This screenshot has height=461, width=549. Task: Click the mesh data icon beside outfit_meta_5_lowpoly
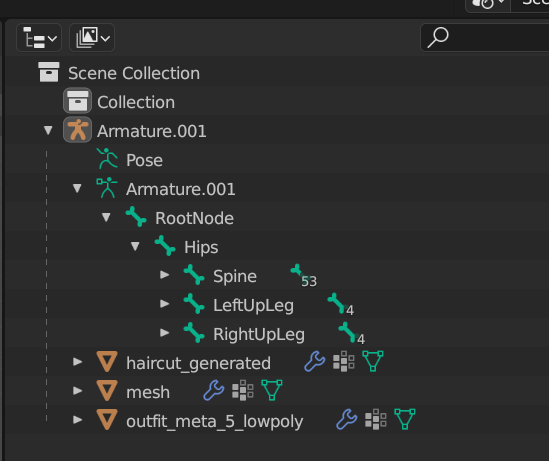click(x=405, y=419)
